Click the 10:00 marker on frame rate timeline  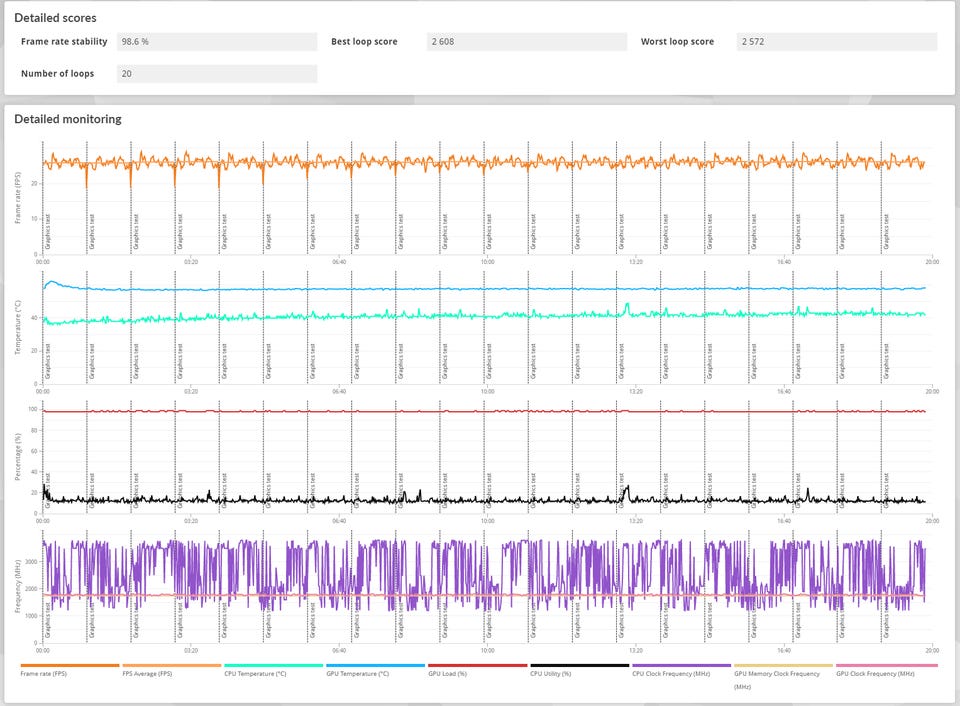pos(486,262)
